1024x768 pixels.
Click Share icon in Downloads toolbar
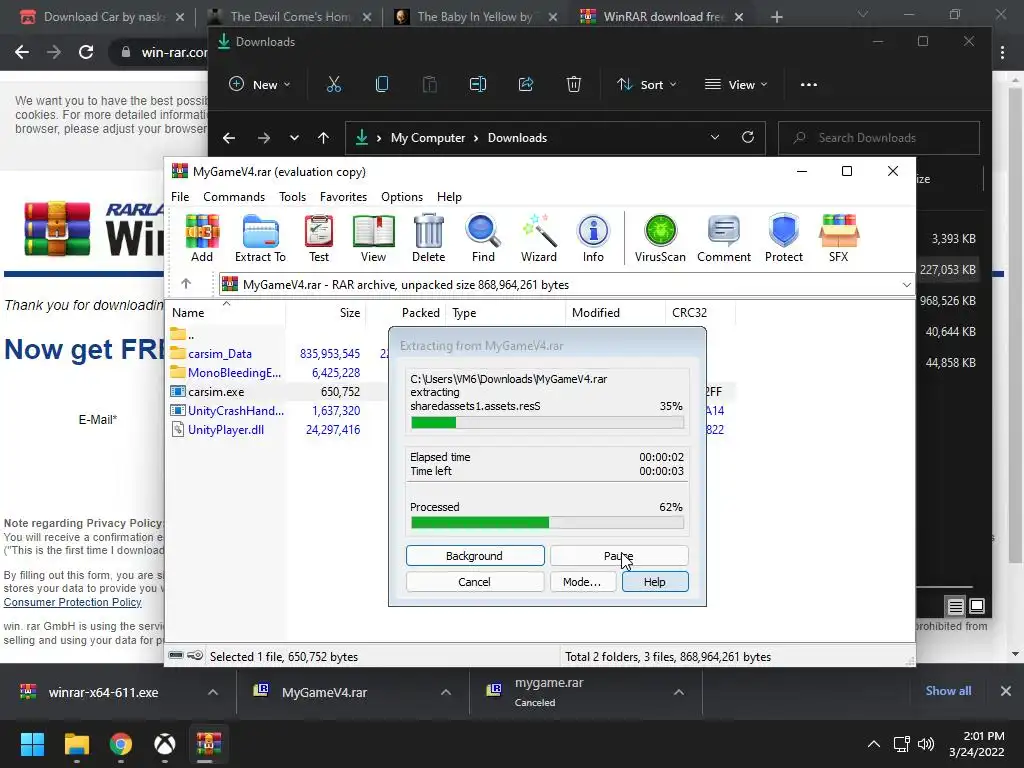(x=526, y=84)
